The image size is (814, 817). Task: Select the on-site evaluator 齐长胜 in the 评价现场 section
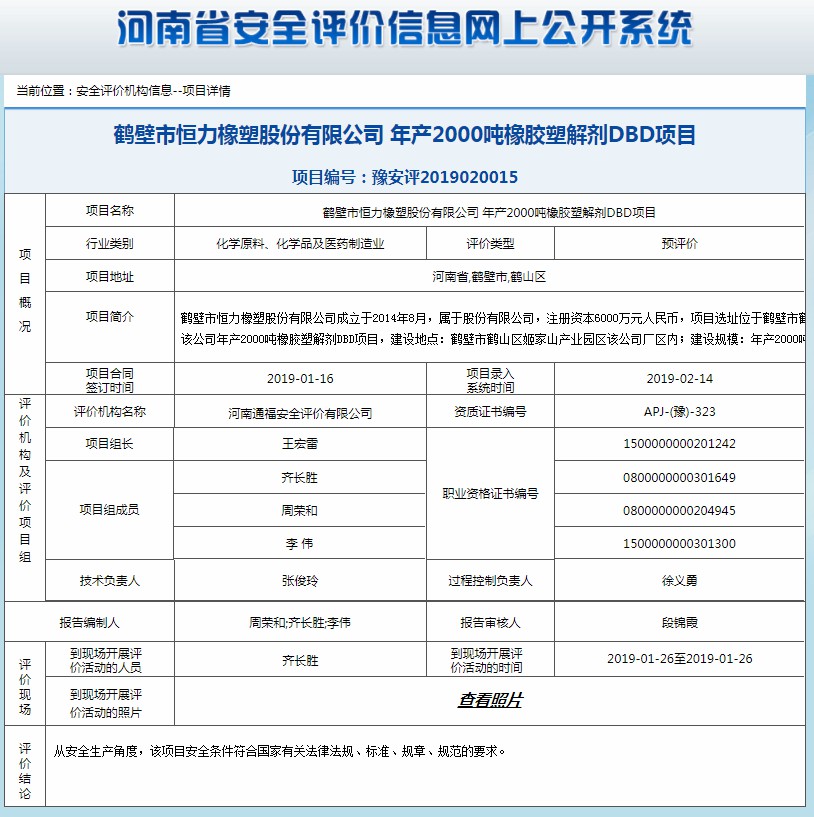coord(300,661)
